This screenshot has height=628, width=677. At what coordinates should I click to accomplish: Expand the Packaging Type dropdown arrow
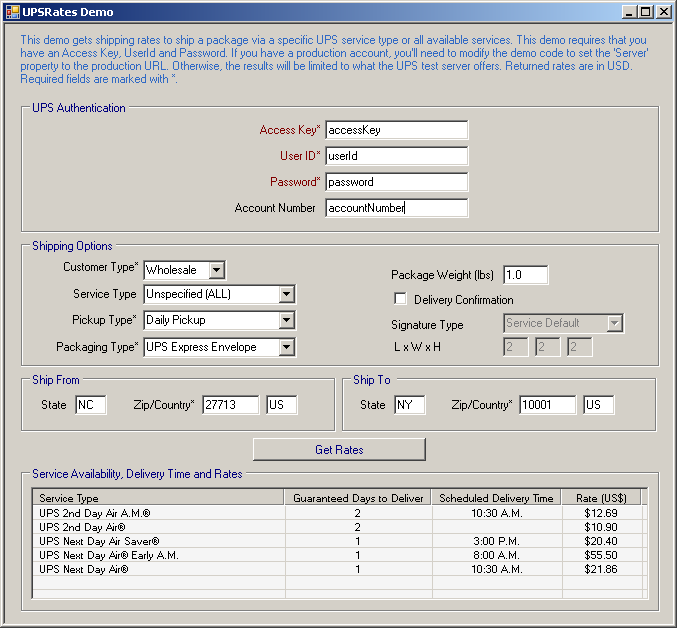click(286, 347)
